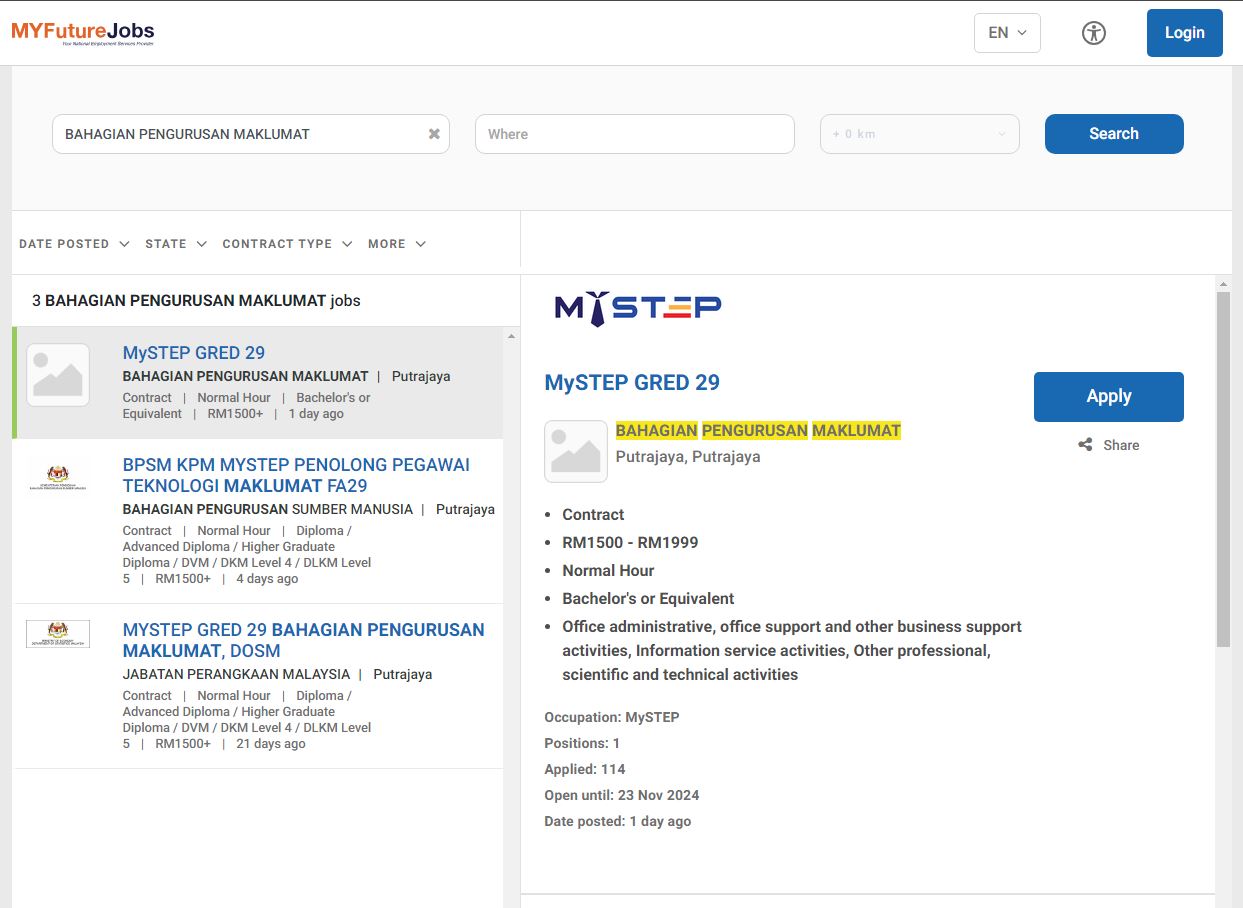
Task: Click the first listing's placeholder thumbnail
Action: (58, 375)
